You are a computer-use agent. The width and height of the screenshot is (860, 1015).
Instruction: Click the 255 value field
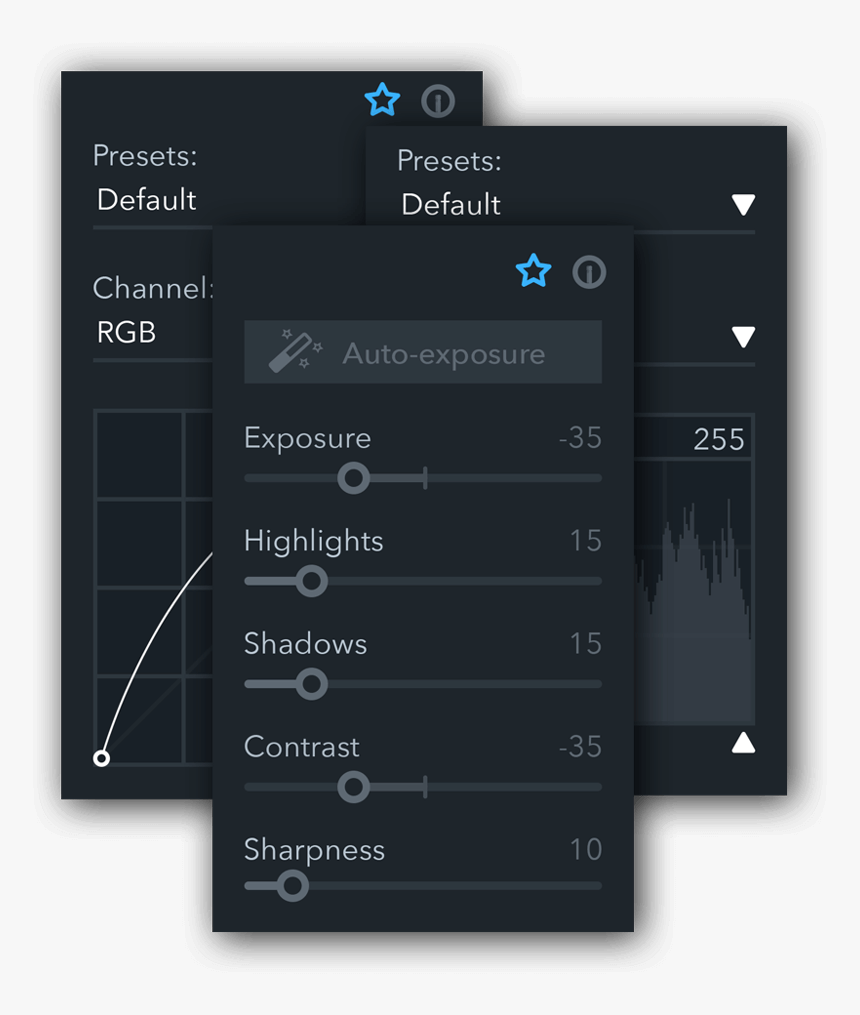(718, 440)
